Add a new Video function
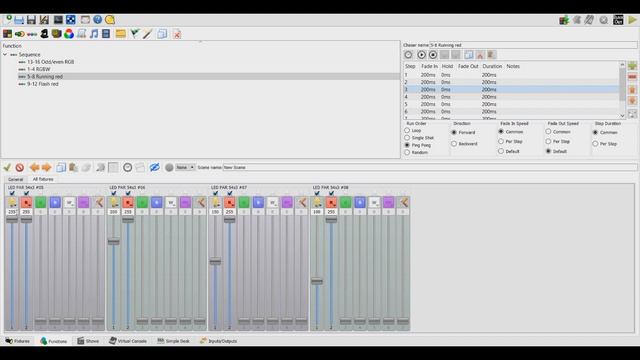The image size is (640, 360). coord(106,34)
